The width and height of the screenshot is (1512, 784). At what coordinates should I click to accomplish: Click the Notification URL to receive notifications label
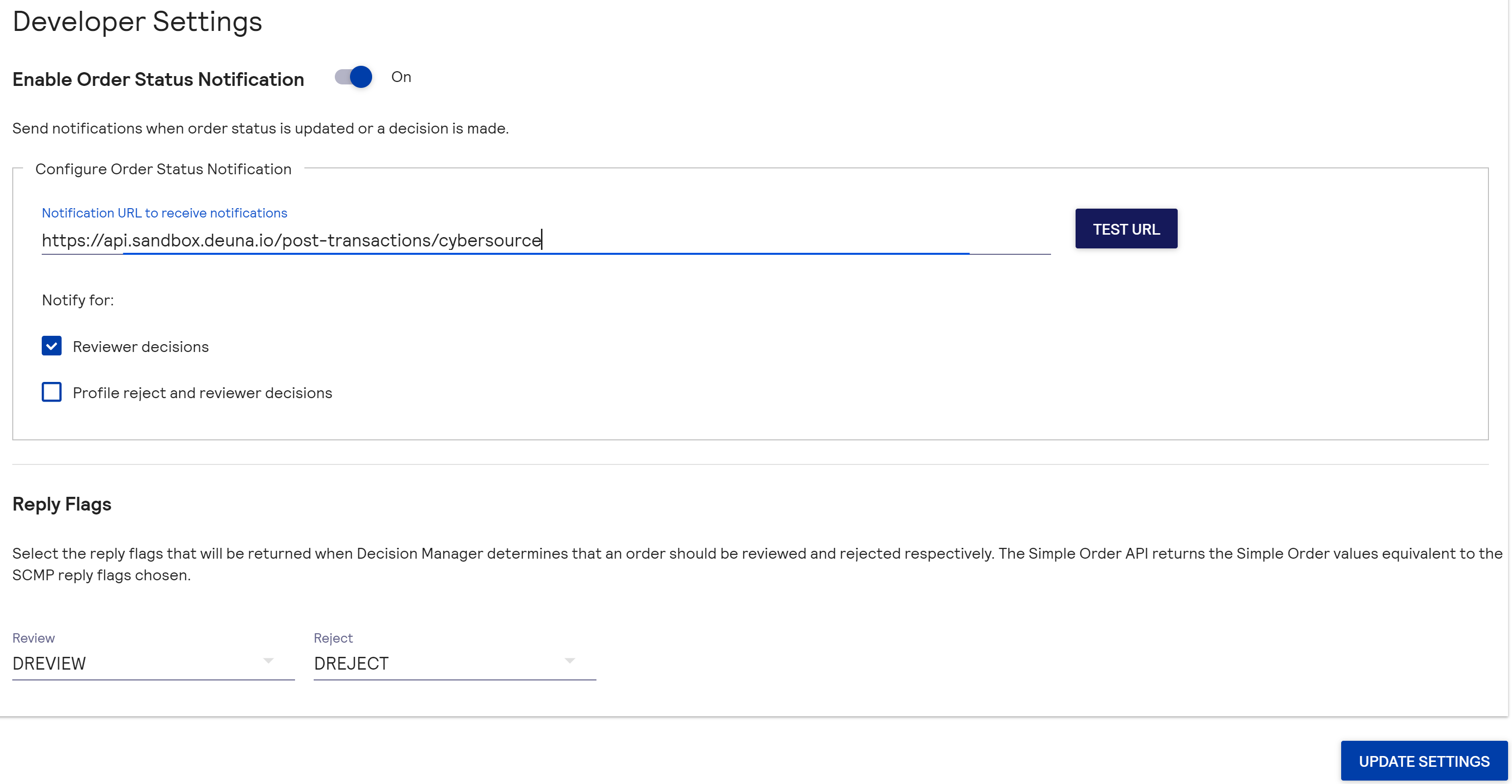[164, 213]
